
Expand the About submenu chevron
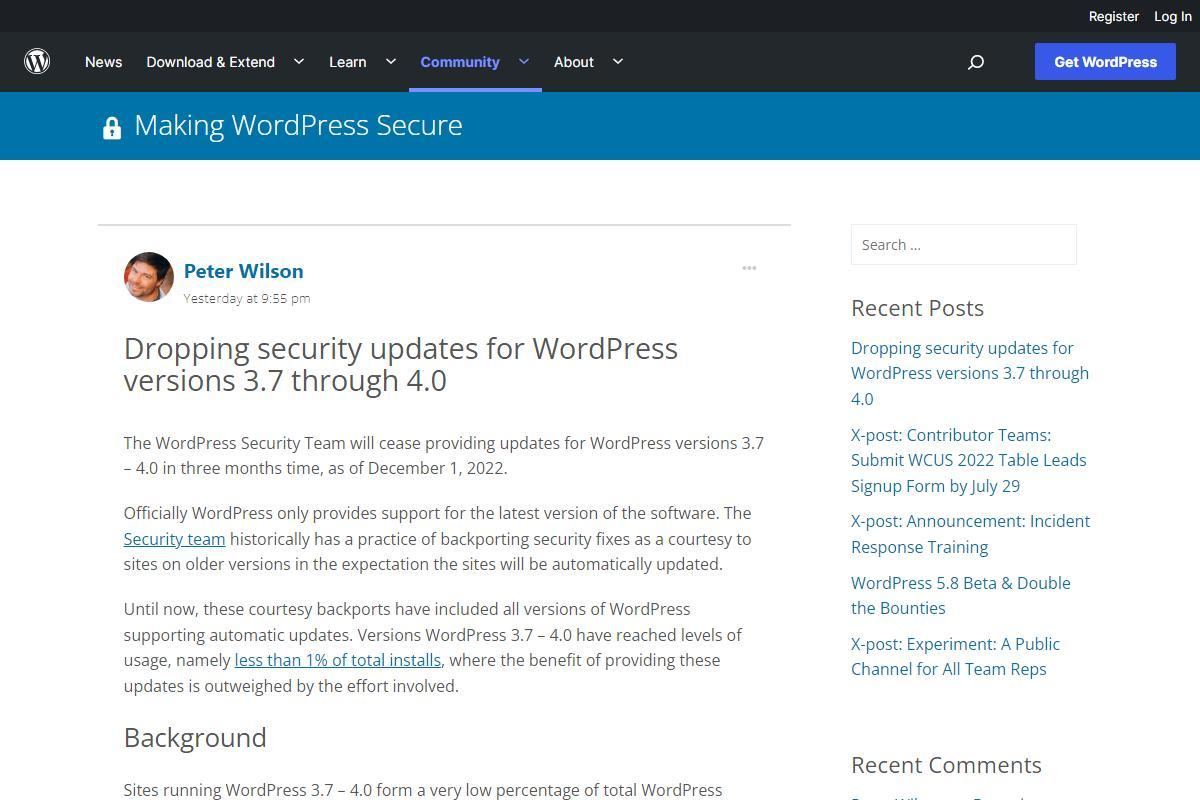(617, 62)
